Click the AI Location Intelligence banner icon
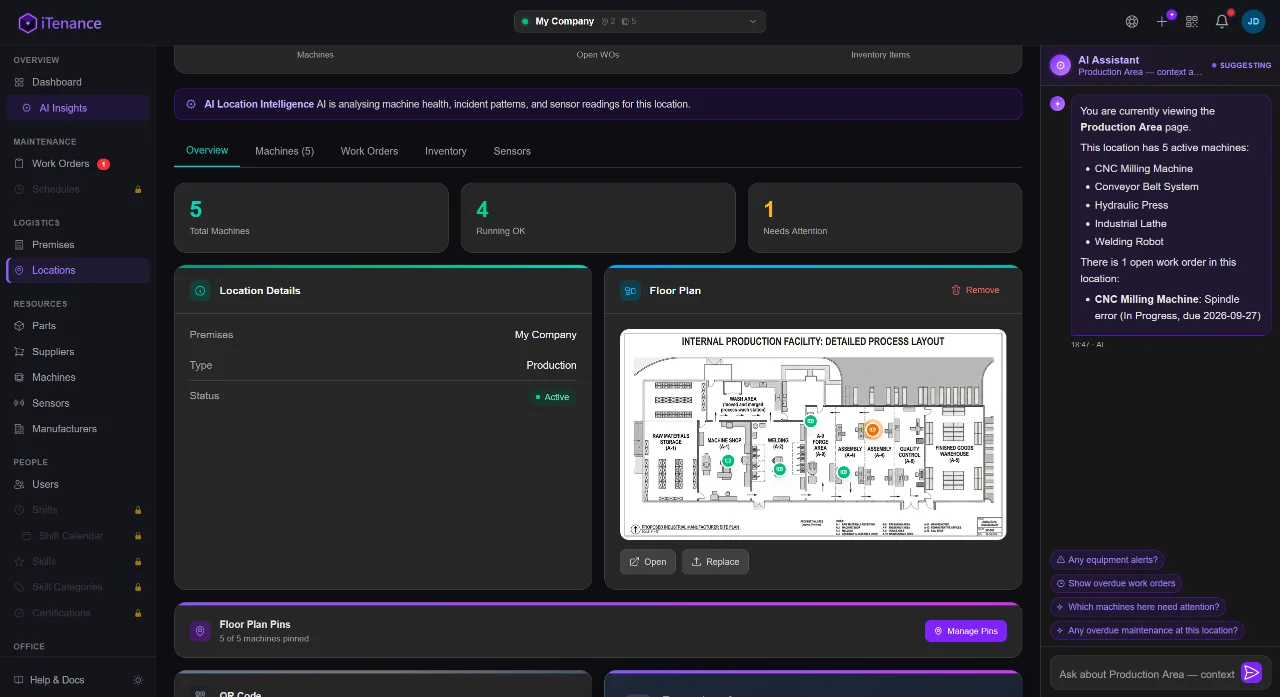This screenshot has height=697, width=1280. point(191,104)
